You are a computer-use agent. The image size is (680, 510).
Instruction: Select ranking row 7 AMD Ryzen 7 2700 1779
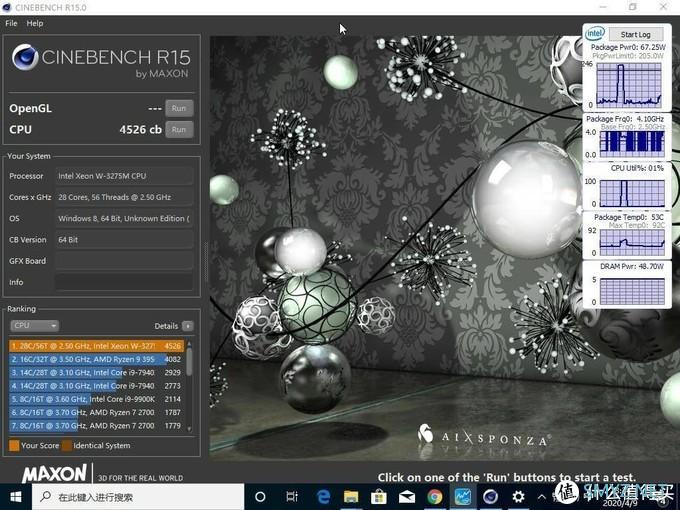coord(96,426)
